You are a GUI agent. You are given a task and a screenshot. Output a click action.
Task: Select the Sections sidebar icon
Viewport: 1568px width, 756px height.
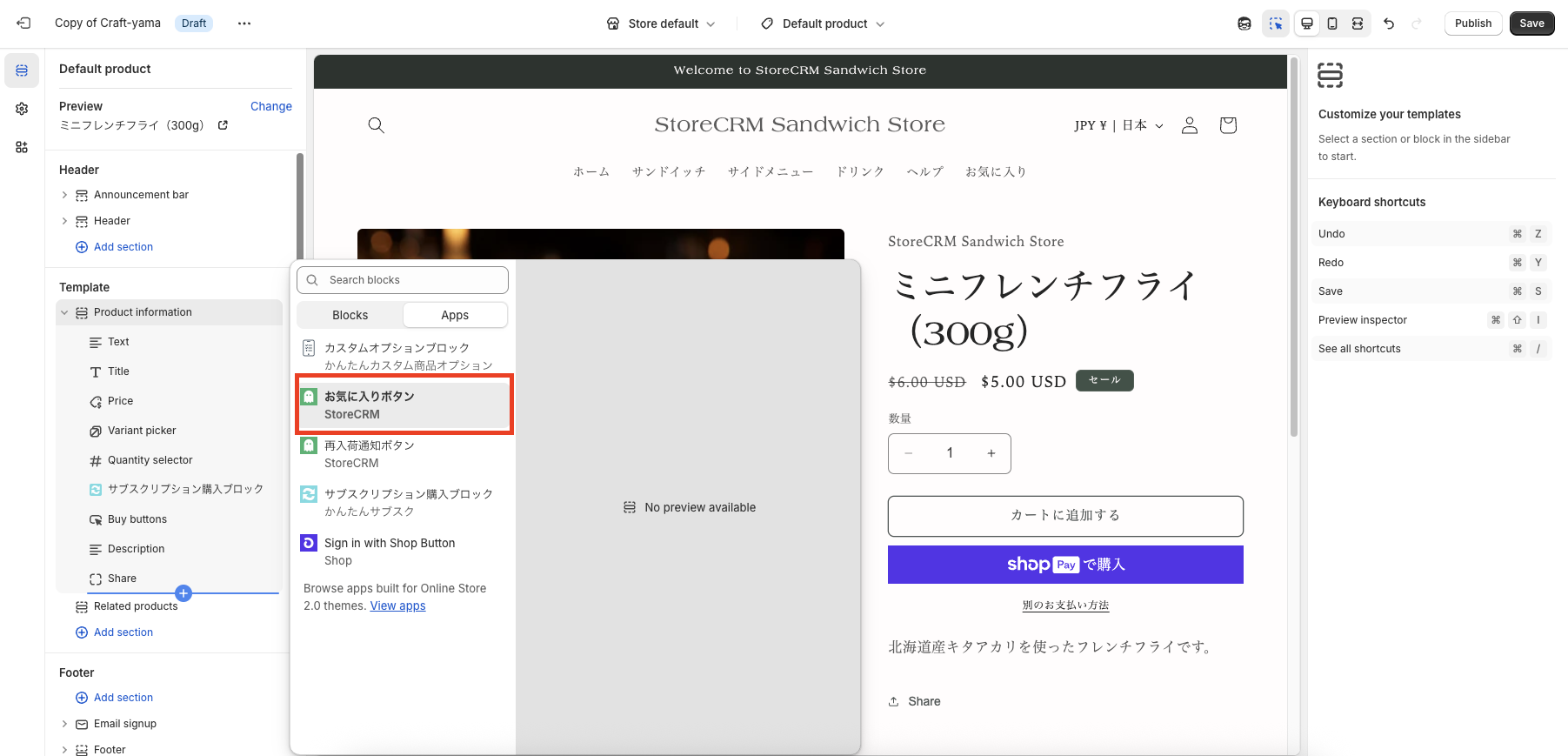pos(22,70)
